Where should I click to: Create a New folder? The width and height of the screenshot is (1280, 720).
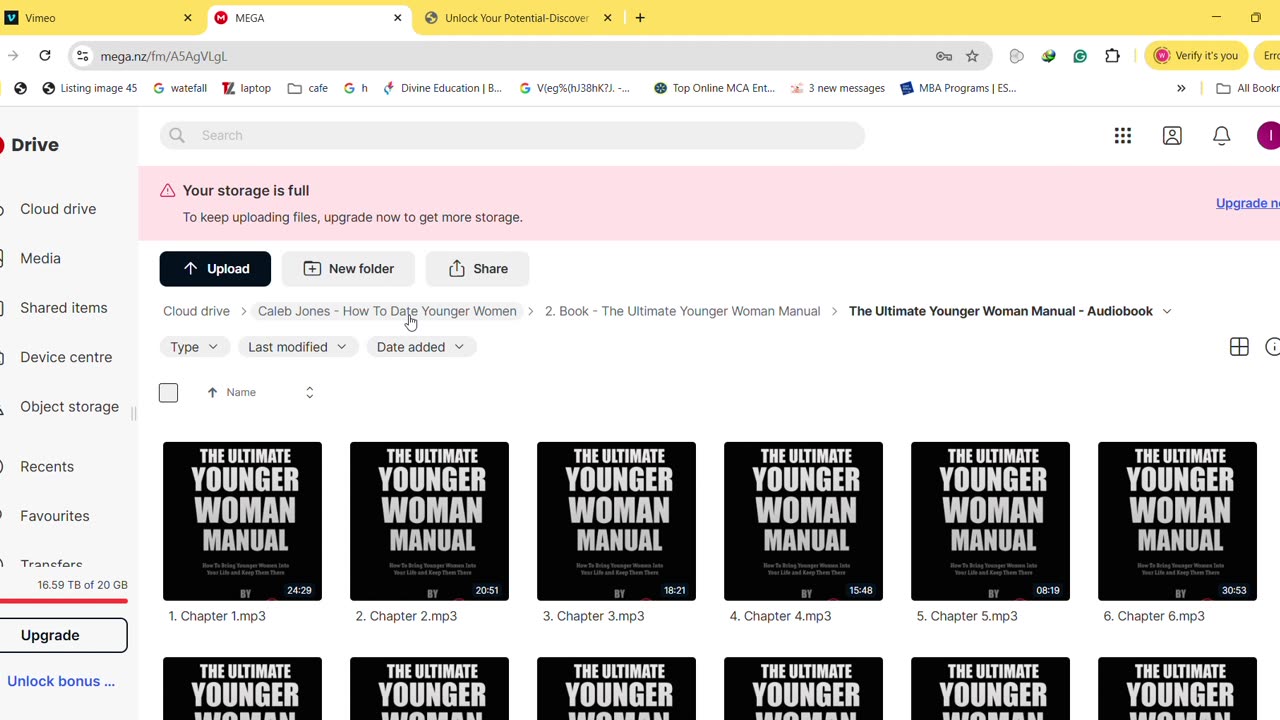pos(348,268)
